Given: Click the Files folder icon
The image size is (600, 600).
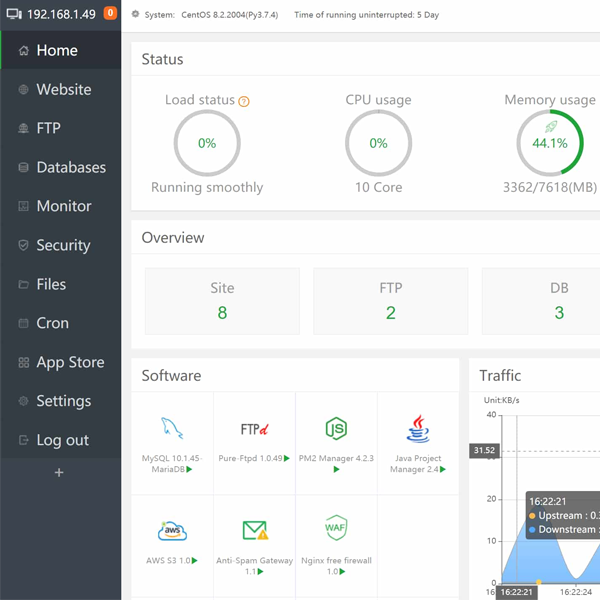Looking at the screenshot, I should pos(23,284).
